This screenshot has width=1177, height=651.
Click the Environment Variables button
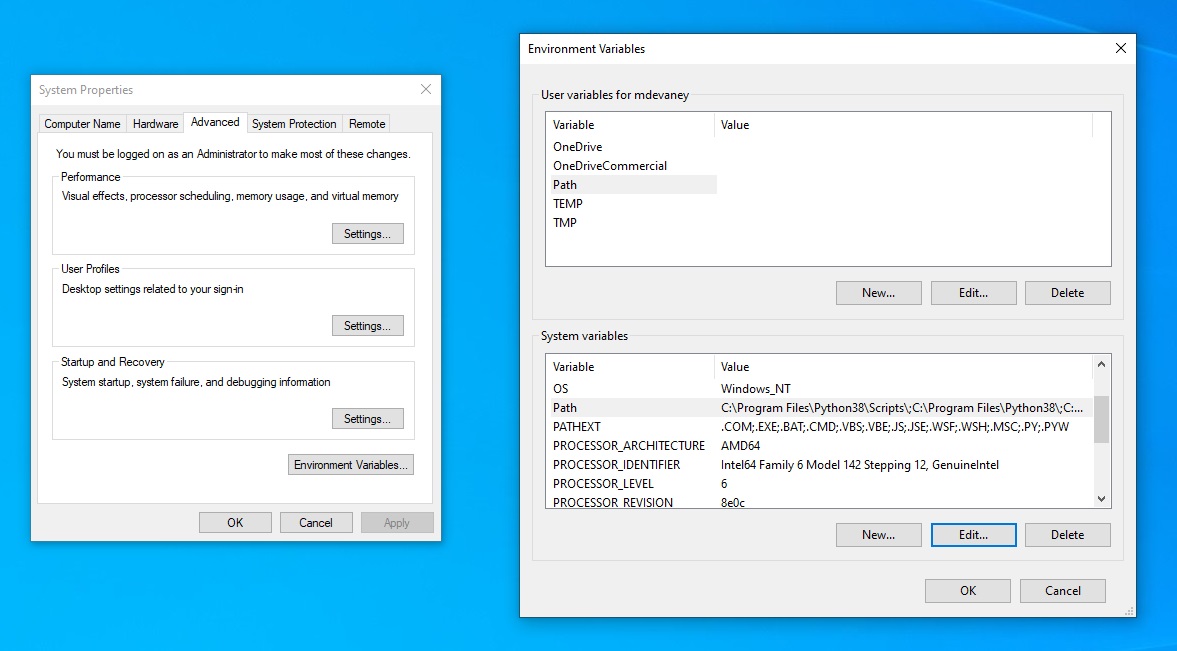[350, 464]
